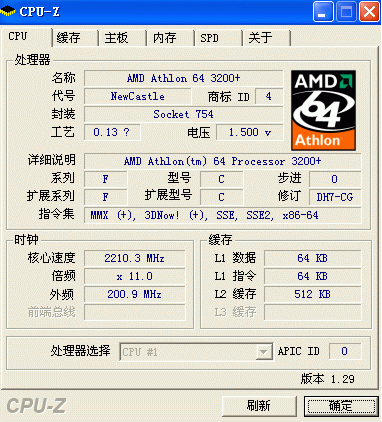Click the empty 前端总线 field

(x=135, y=312)
